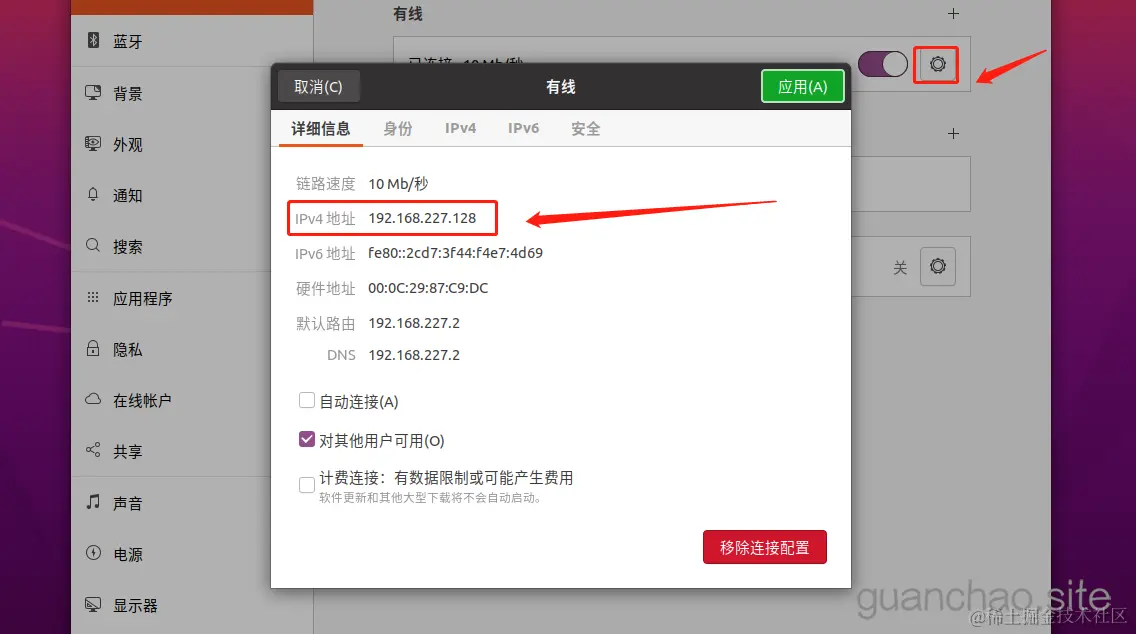Viewport: 1136px width, 634px height.
Task: Uncheck 对其他用户可用 option
Action: (x=306, y=438)
